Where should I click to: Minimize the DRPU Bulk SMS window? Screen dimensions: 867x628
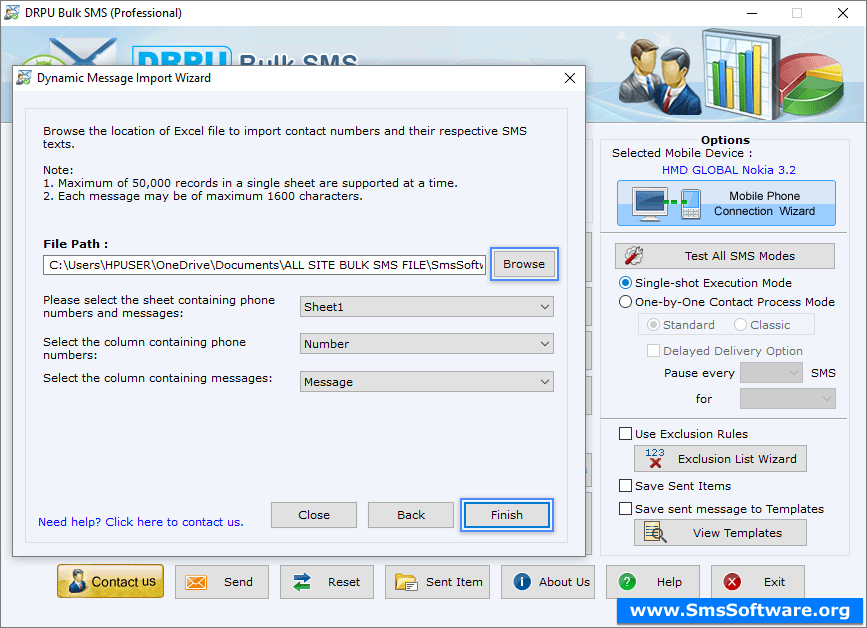tap(752, 13)
